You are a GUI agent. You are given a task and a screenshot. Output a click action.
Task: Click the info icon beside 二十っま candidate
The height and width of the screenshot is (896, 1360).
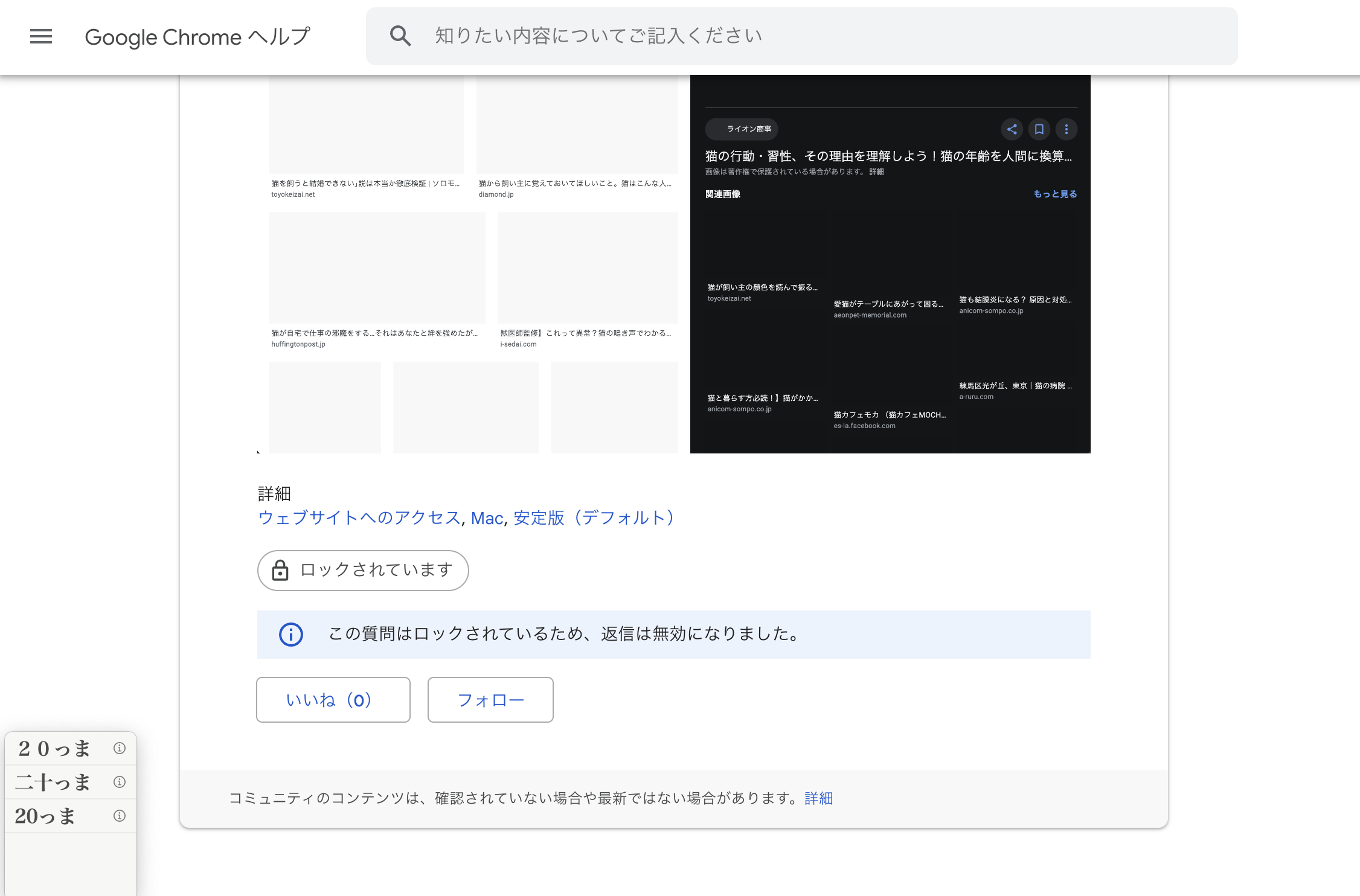tap(118, 782)
